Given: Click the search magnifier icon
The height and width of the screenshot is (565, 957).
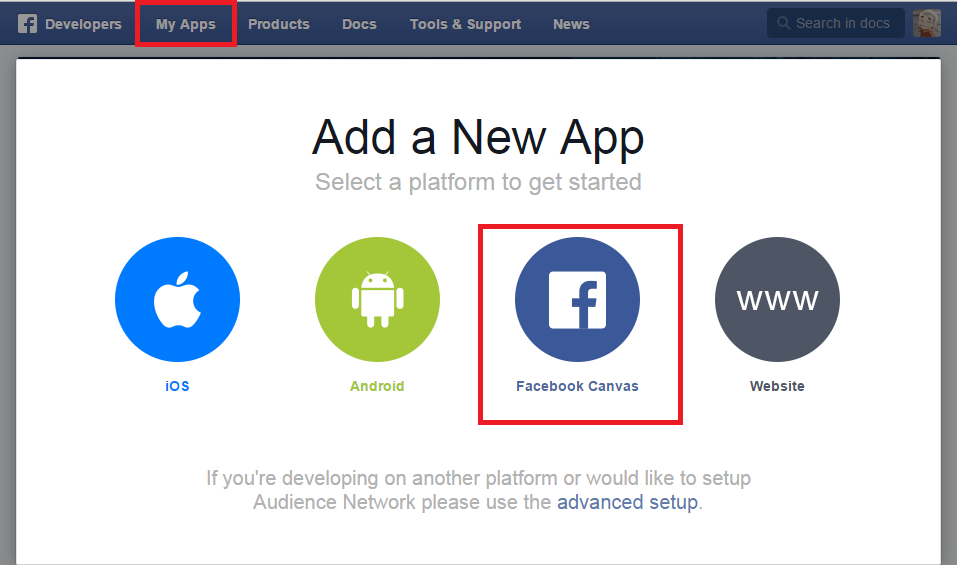Looking at the screenshot, I should [x=783, y=23].
